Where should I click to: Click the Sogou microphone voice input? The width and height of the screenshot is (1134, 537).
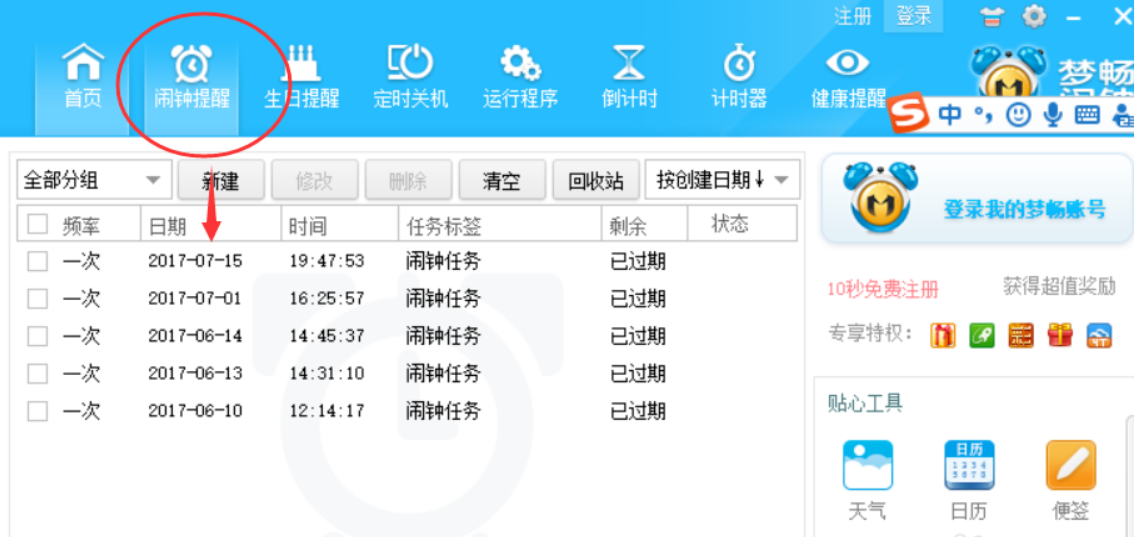coord(1054,114)
